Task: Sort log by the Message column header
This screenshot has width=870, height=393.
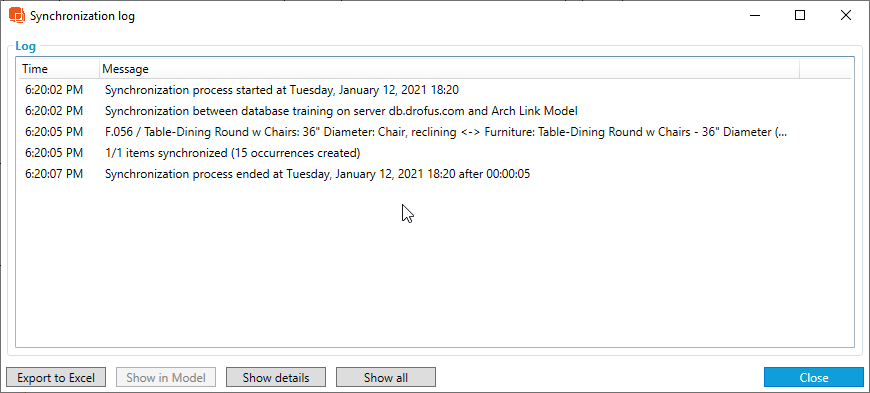Action: (449, 69)
